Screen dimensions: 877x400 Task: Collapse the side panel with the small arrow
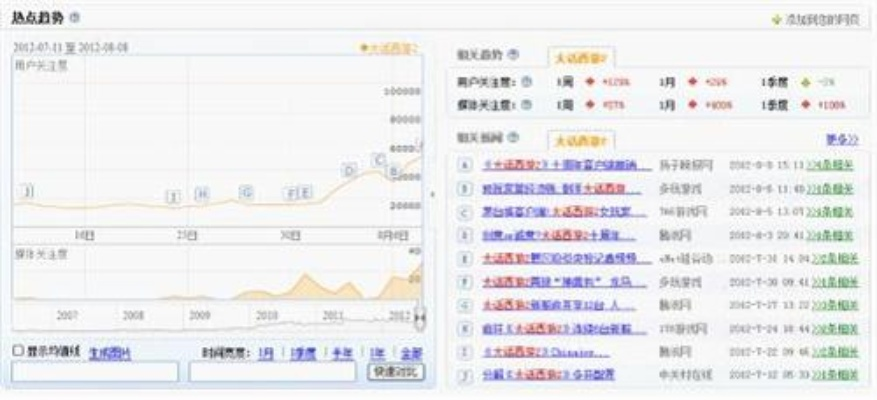pos(431,194)
